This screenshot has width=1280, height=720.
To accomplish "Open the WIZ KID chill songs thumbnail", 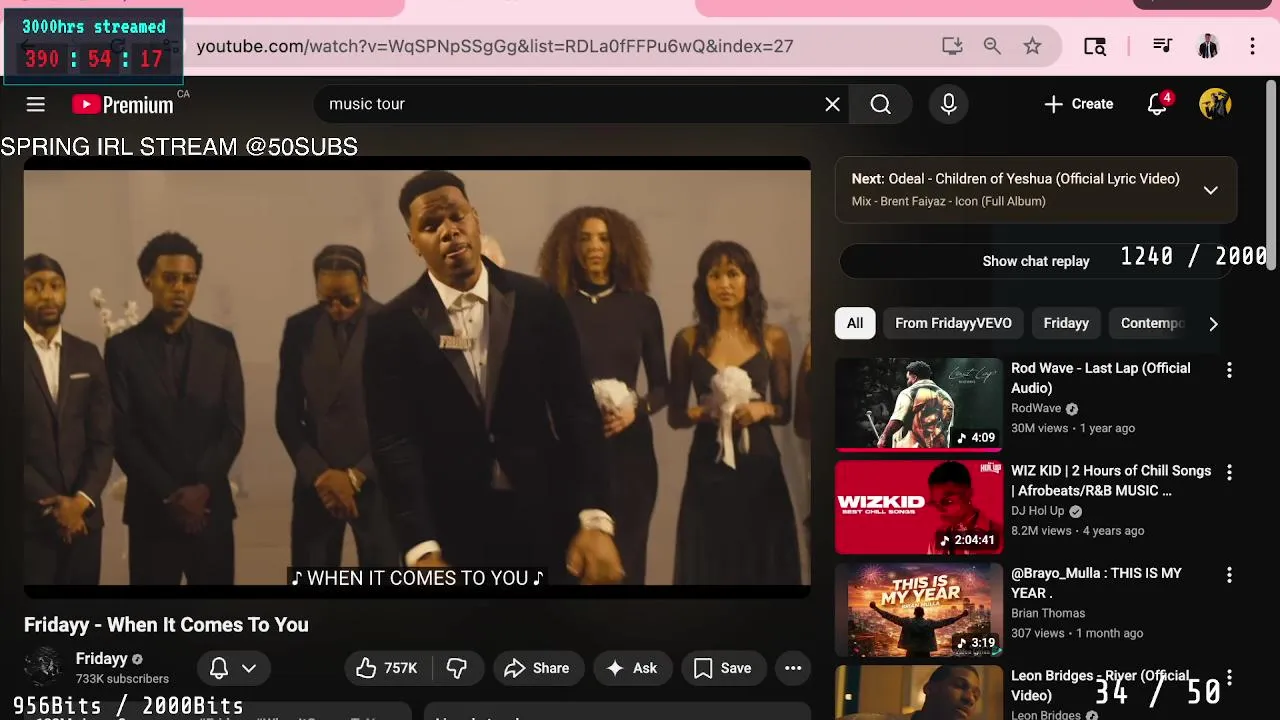I will click(918, 507).
